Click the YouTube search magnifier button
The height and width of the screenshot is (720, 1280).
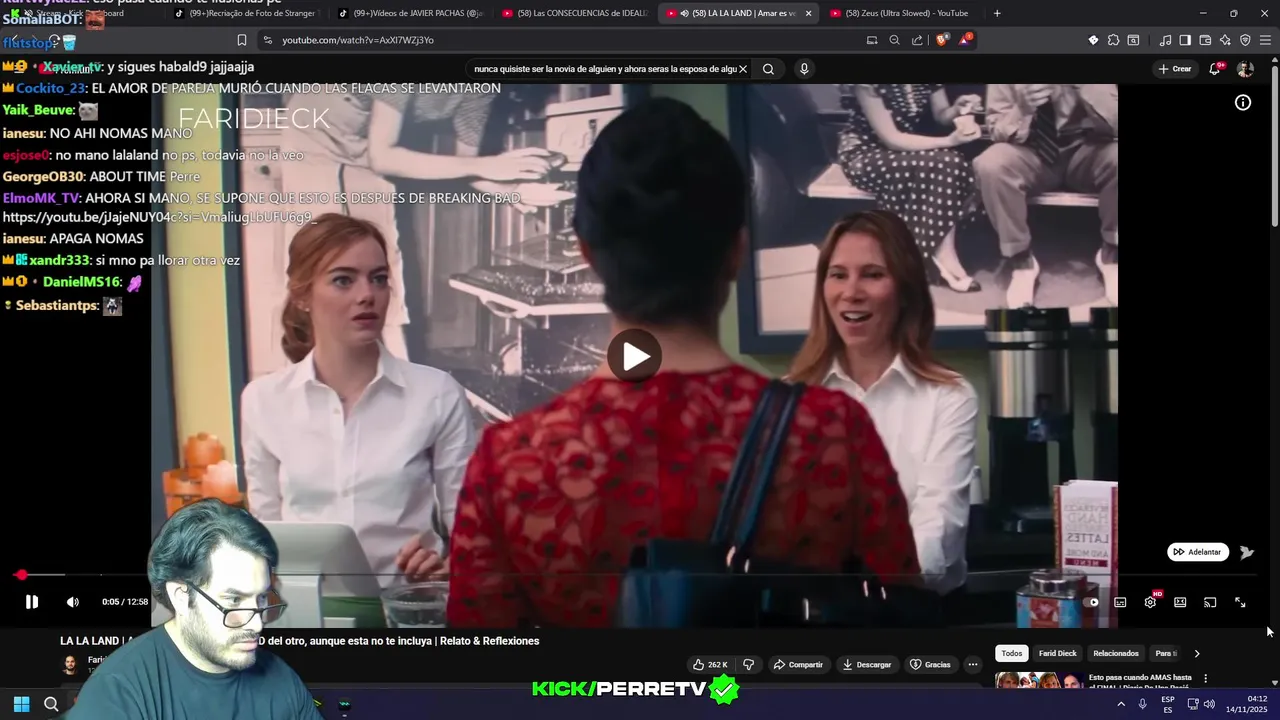pyautogui.click(x=768, y=69)
